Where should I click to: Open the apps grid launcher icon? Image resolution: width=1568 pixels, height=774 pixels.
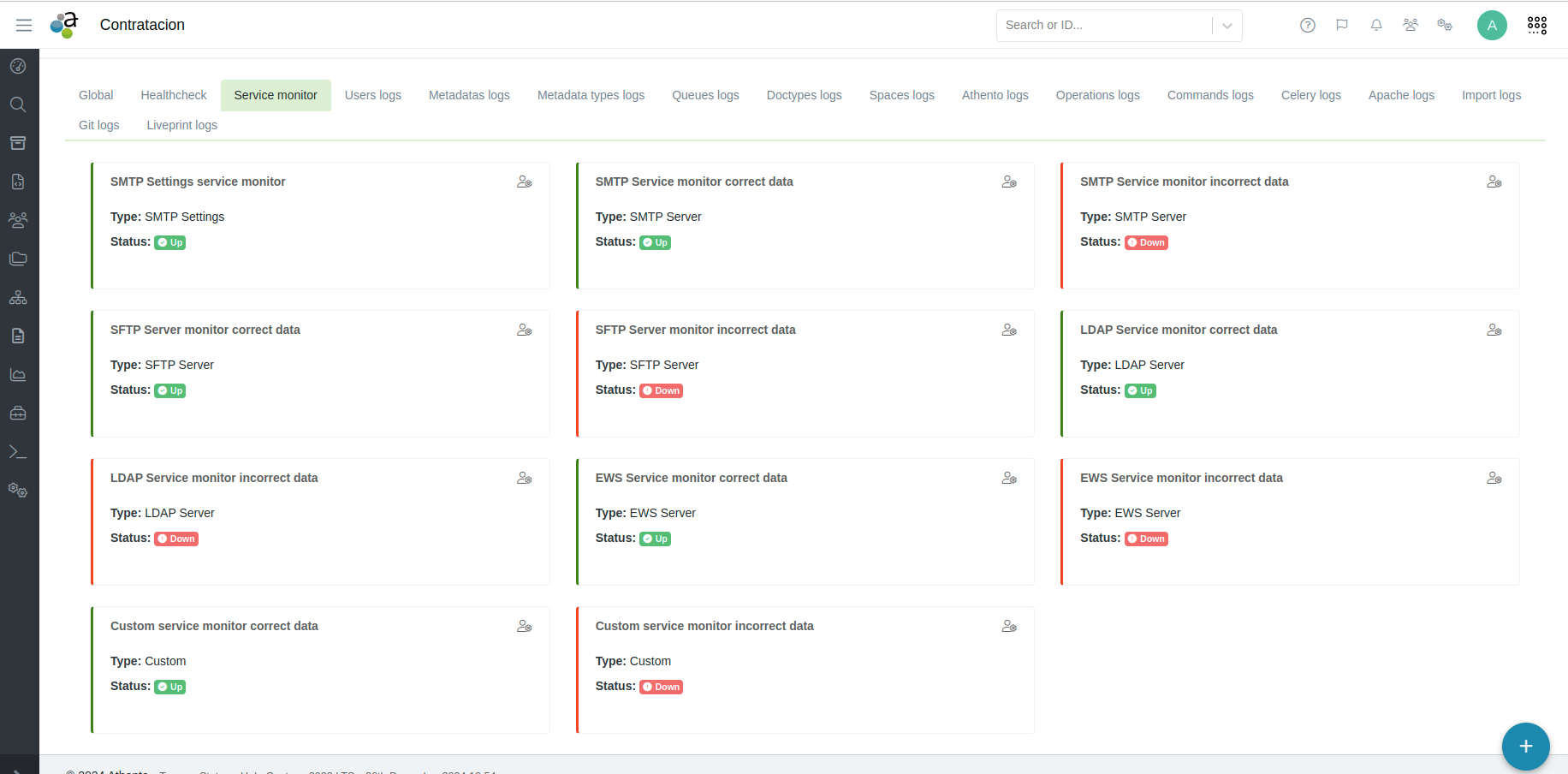[1536, 26]
